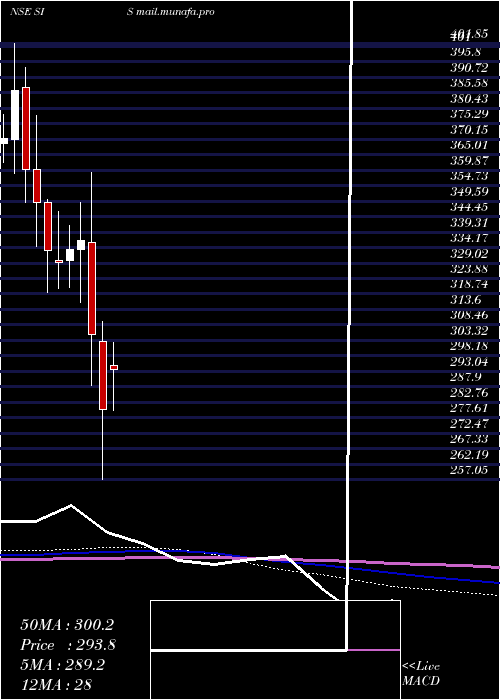Click the last small red candle near 293
This screenshot has height=700, width=500.
[x=114, y=367]
